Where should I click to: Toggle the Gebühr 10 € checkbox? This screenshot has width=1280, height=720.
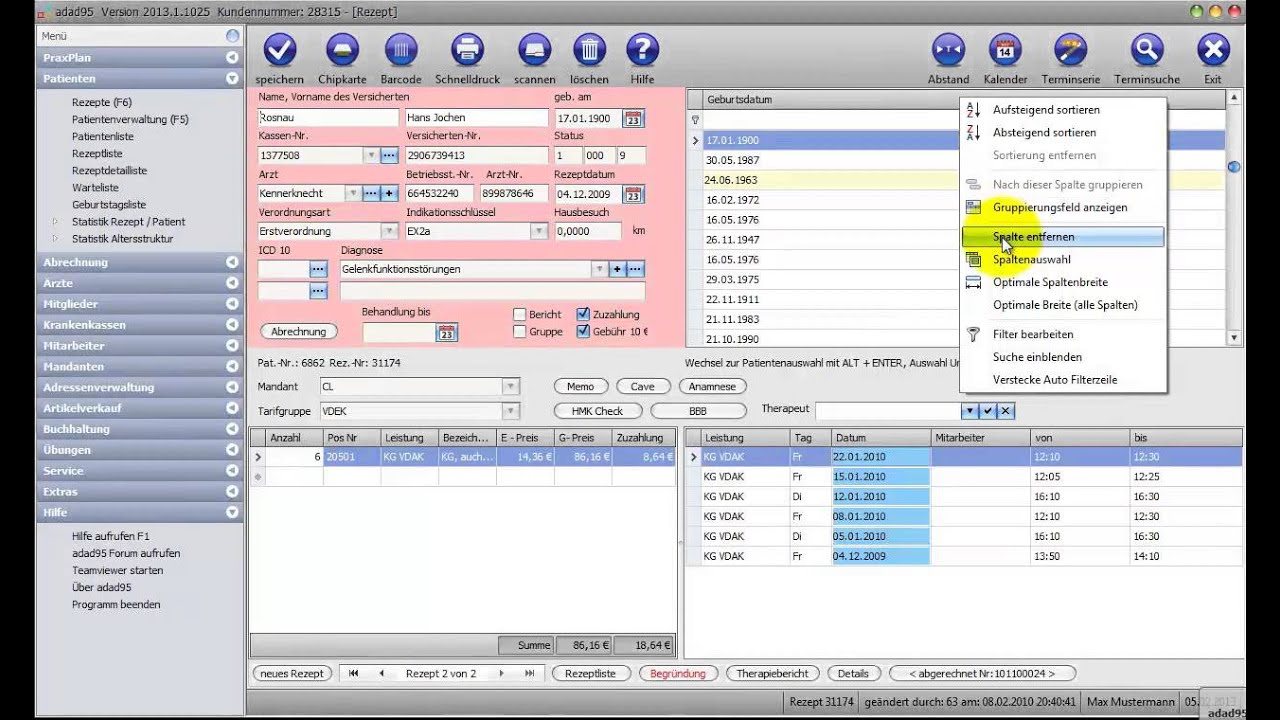[x=583, y=332]
